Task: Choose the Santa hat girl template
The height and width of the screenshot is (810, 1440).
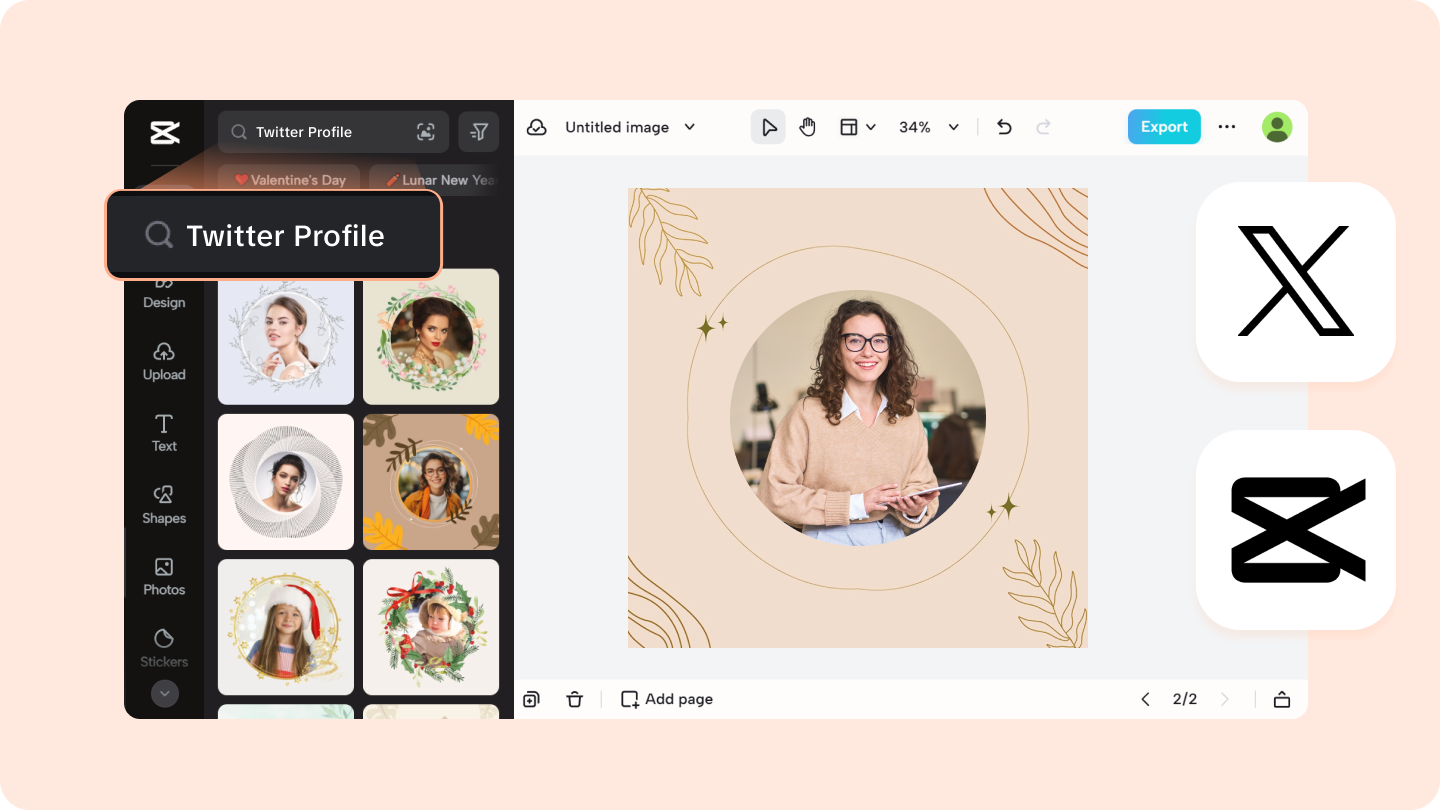Action: pyautogui.click(x=286, y=627)
